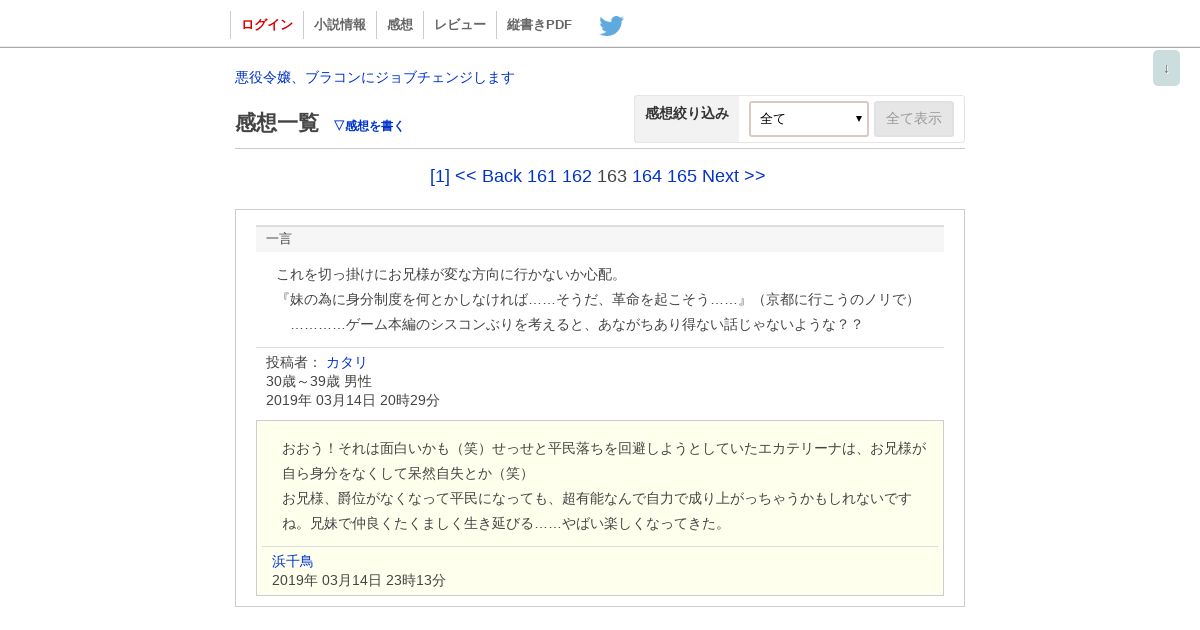
Task: Open the 感想 top menu item
Action: pyautogui.click(x=400, y=25)
